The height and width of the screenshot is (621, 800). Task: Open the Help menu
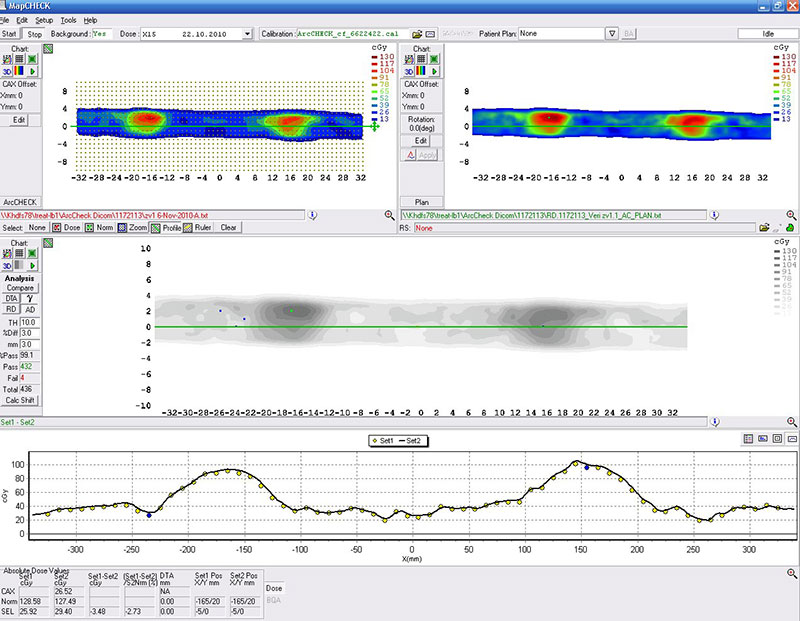coord(90,20)
